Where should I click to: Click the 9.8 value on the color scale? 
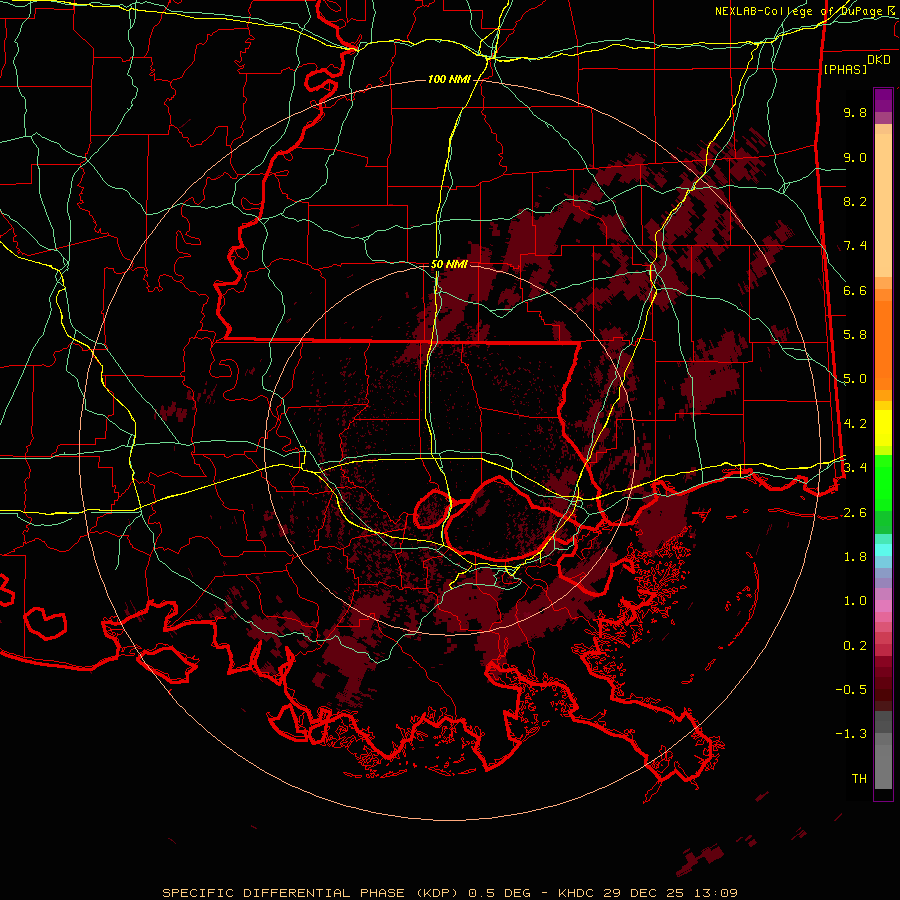pos(855,112)
